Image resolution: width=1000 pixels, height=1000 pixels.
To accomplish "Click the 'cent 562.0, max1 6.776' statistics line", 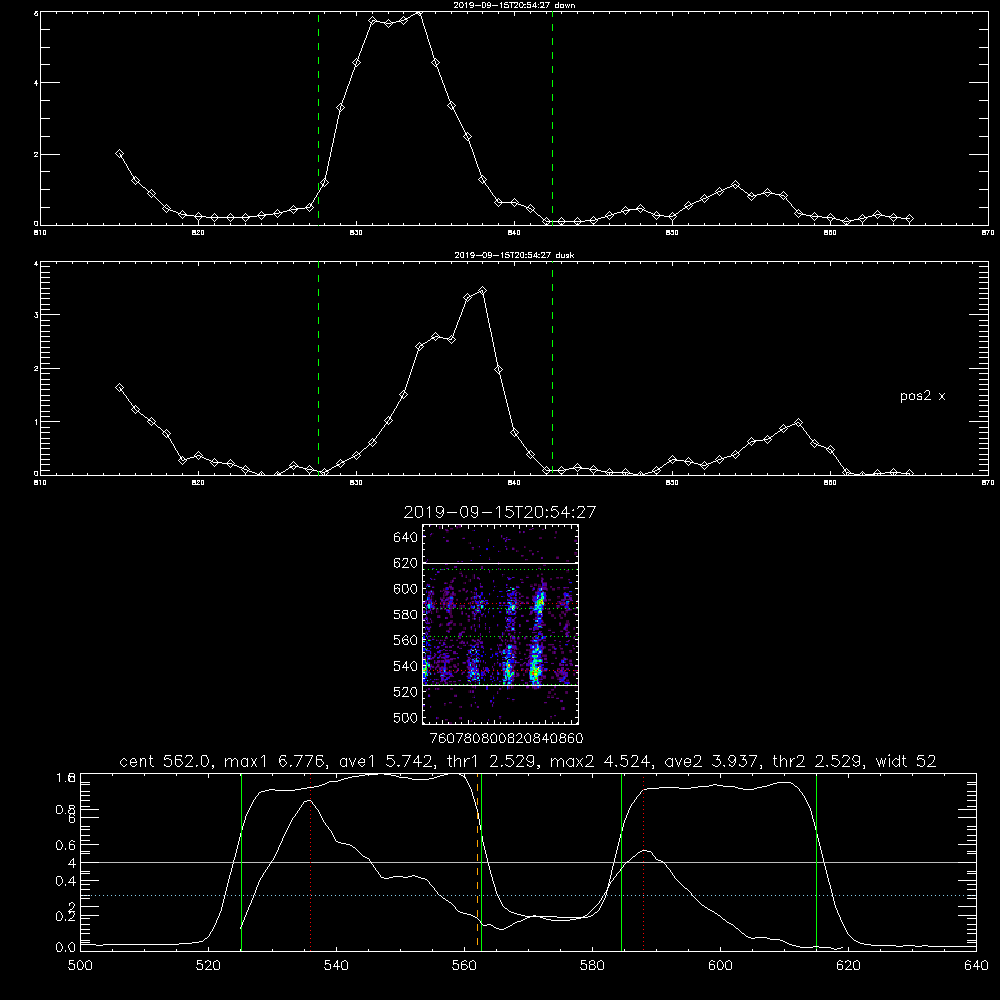I will click(x=527, y=761).
